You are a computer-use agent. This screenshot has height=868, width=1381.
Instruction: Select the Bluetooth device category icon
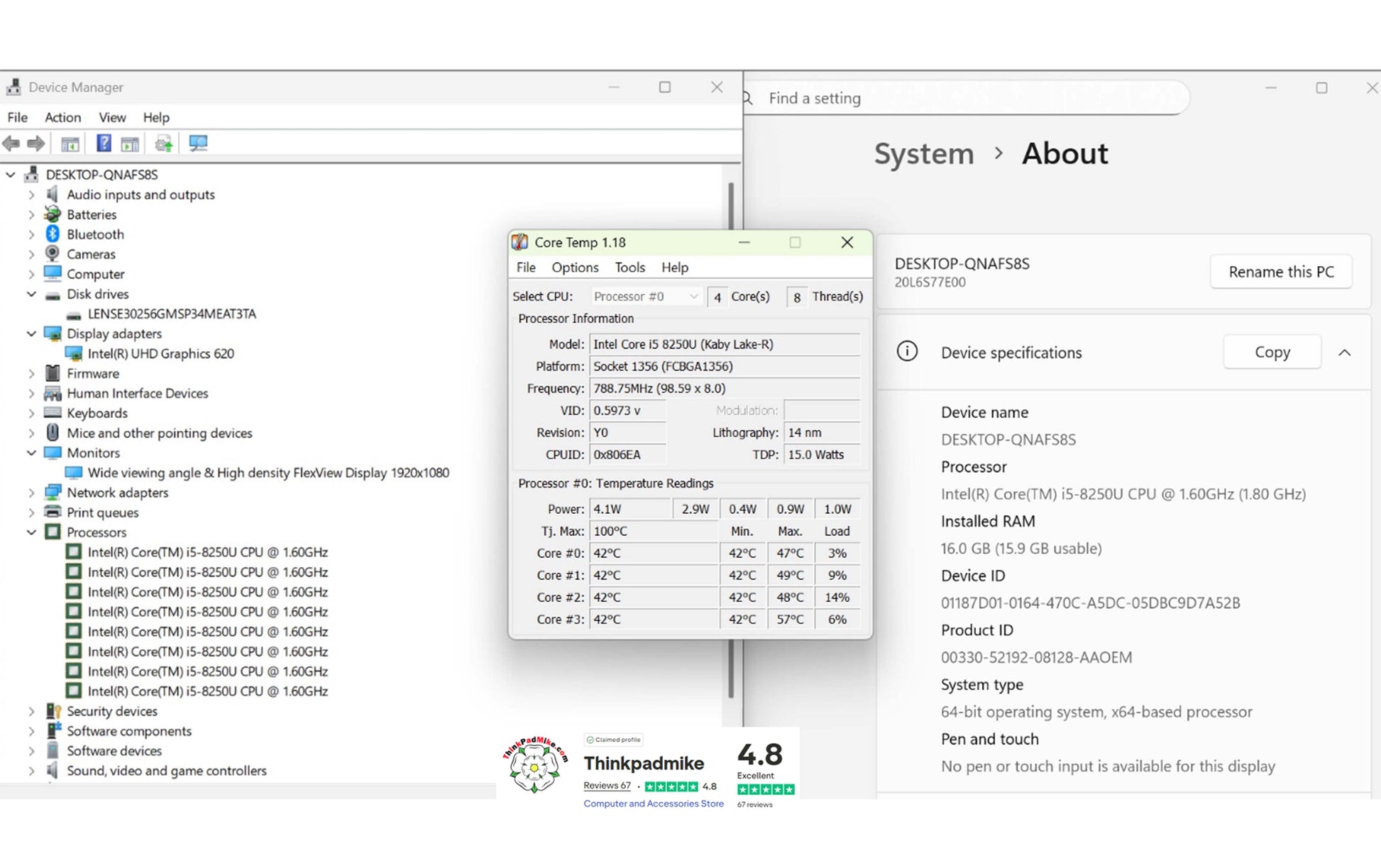tap(53, 234)
